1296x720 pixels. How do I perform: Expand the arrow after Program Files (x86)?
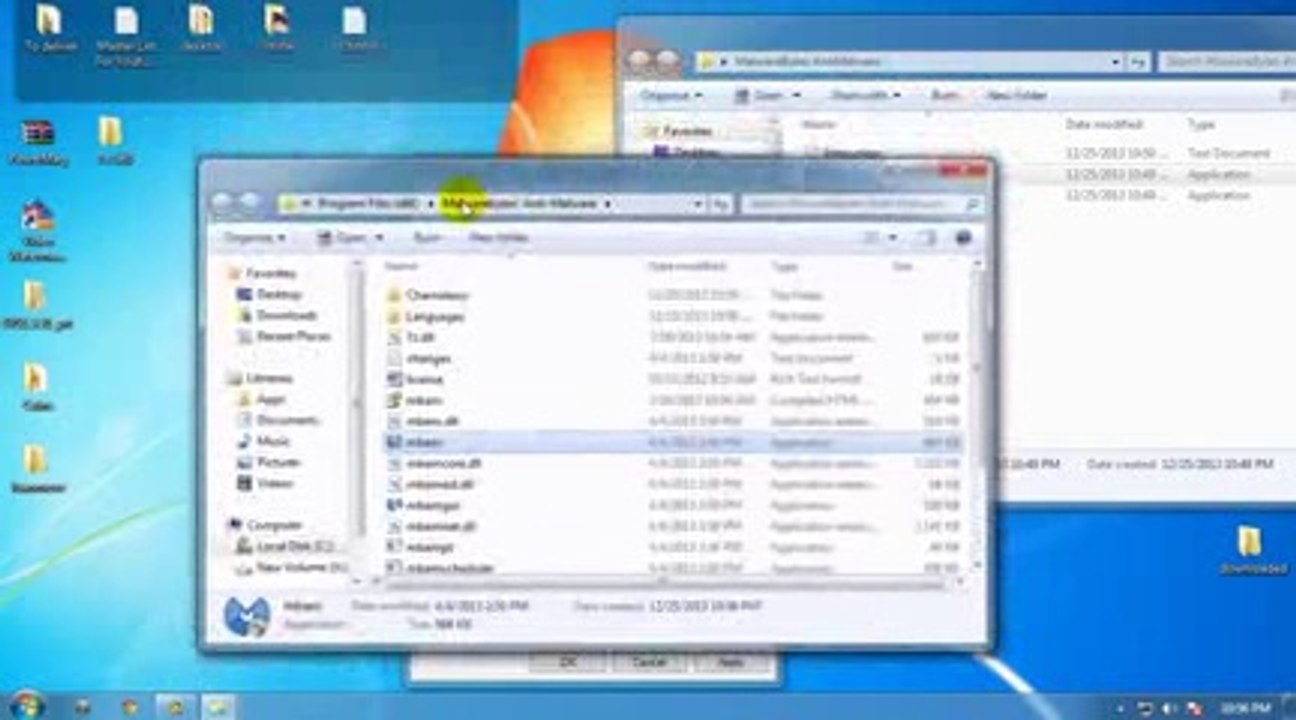click(x=430, y=204)
